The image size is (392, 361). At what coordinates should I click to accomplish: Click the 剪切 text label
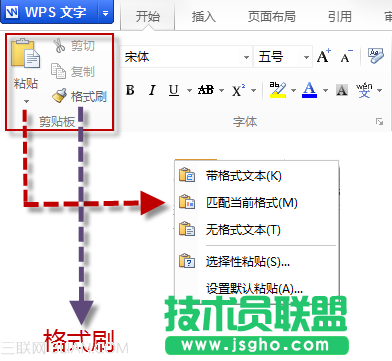pos(83,46)
